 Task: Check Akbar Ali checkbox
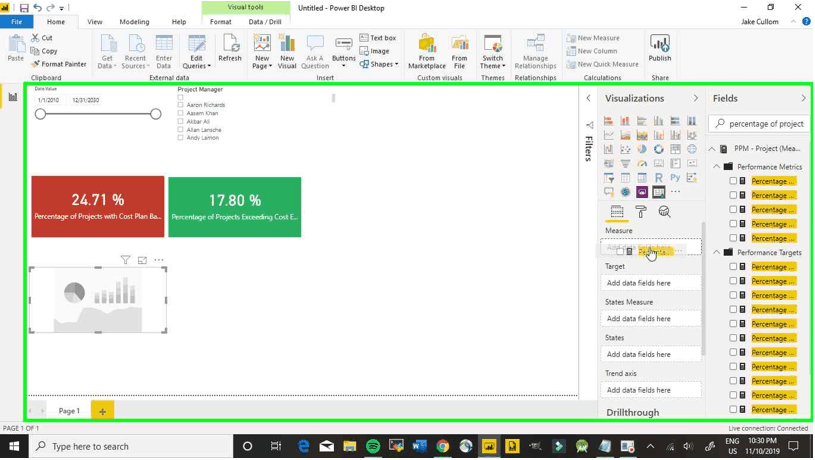coord(180,122)
